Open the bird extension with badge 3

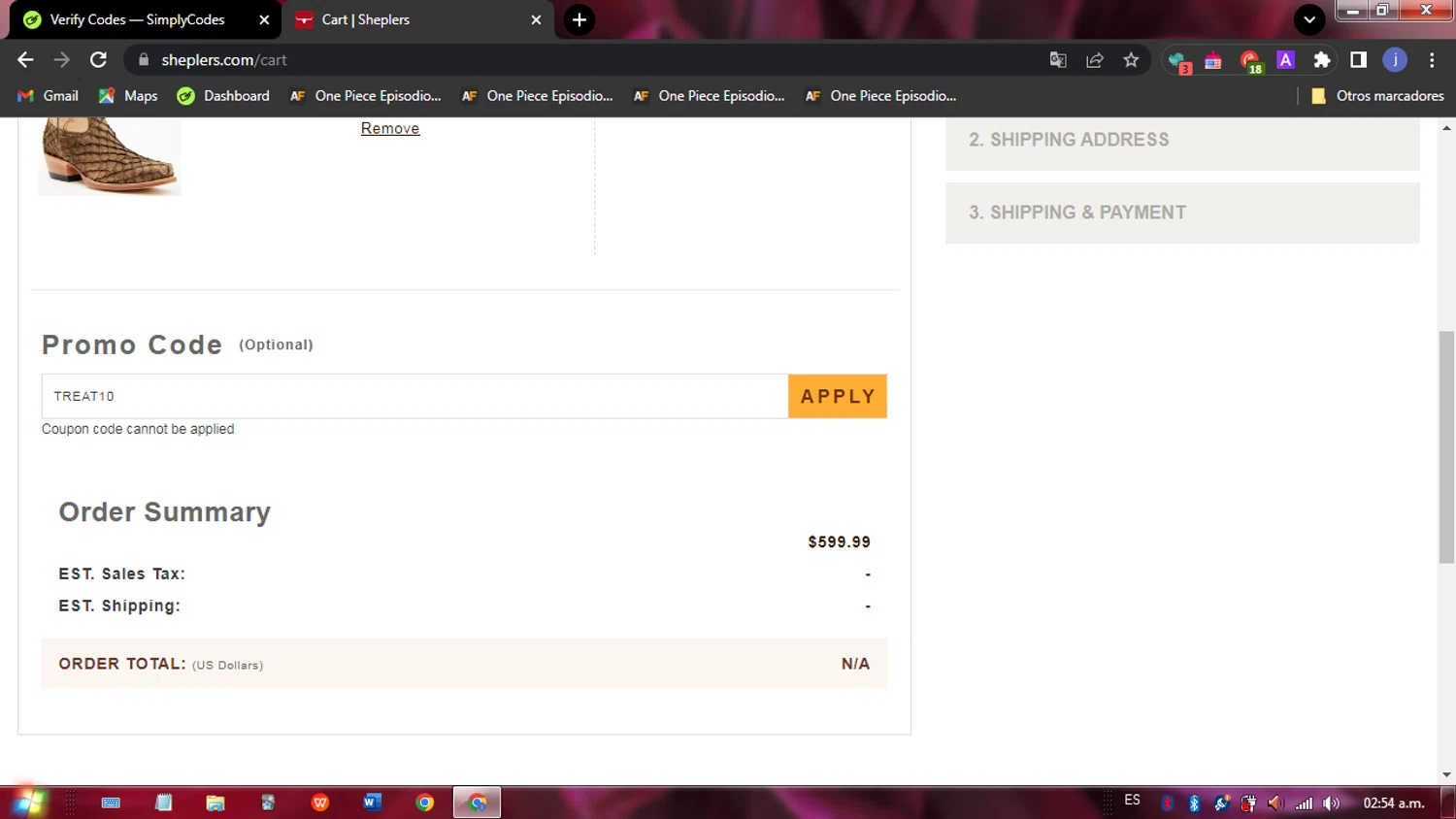[1178, 62]
